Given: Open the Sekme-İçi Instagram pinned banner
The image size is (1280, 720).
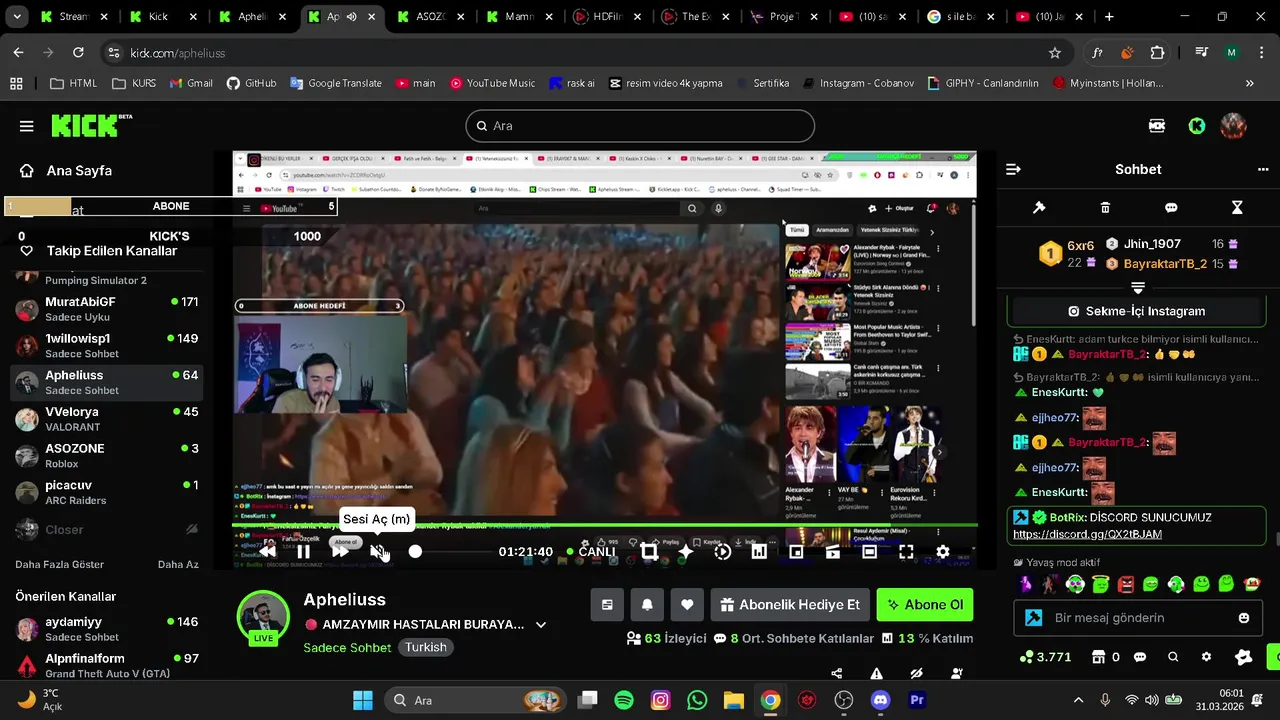Looking at the screenshot, I should pyautogui.click(x=1136, y=311).
